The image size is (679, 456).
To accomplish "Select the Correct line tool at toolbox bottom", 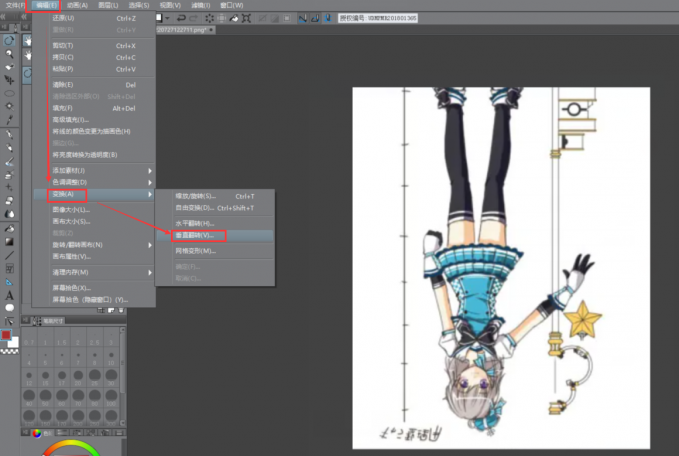I will point(9,321).
